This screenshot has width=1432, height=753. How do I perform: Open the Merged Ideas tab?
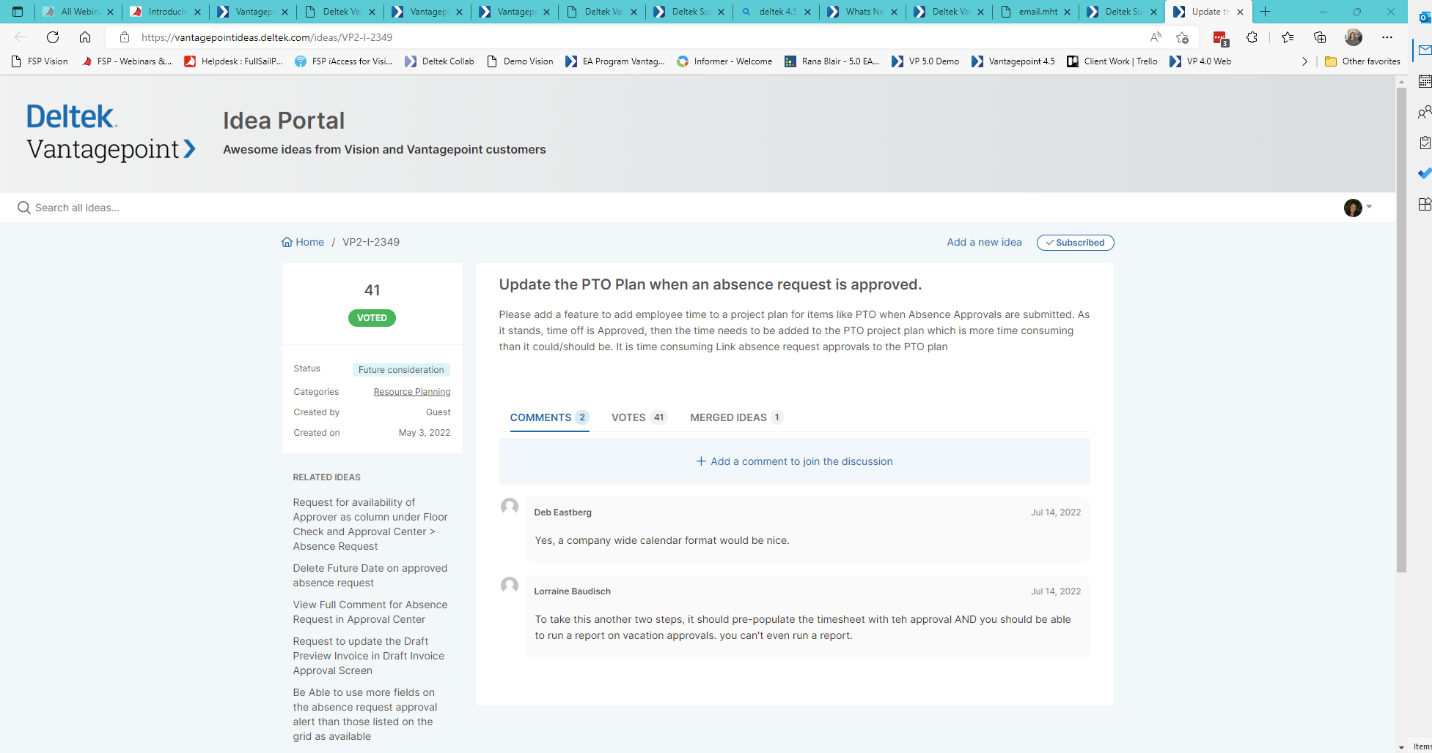[737, 417]
